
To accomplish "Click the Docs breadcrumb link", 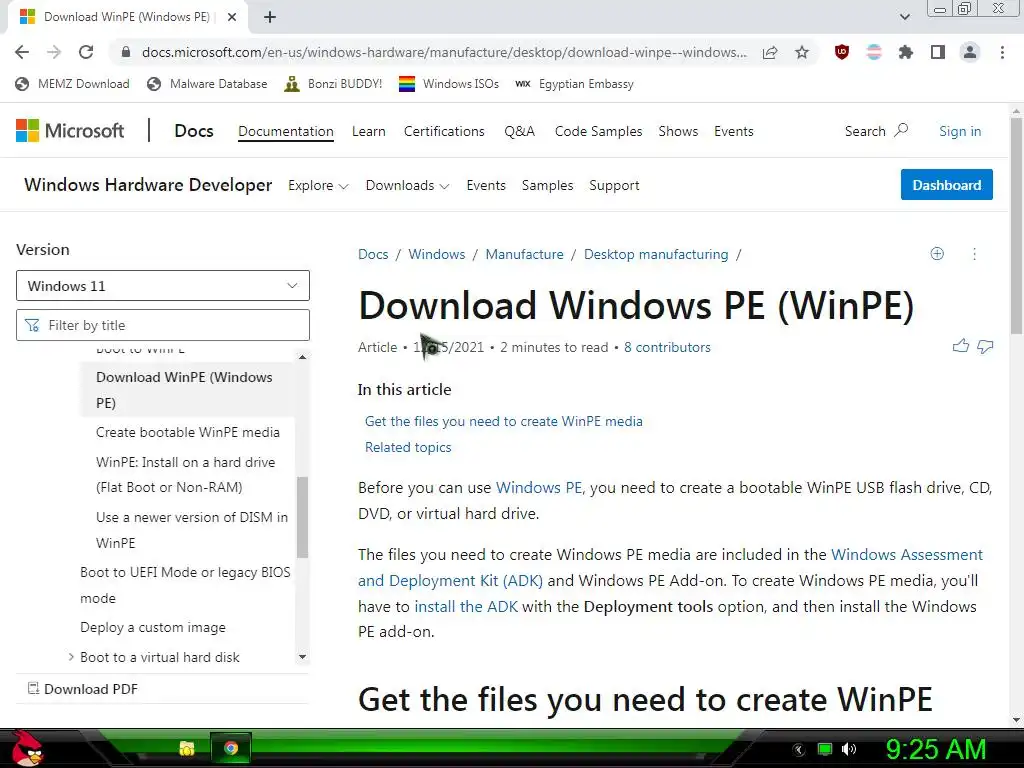I will 373,254.
